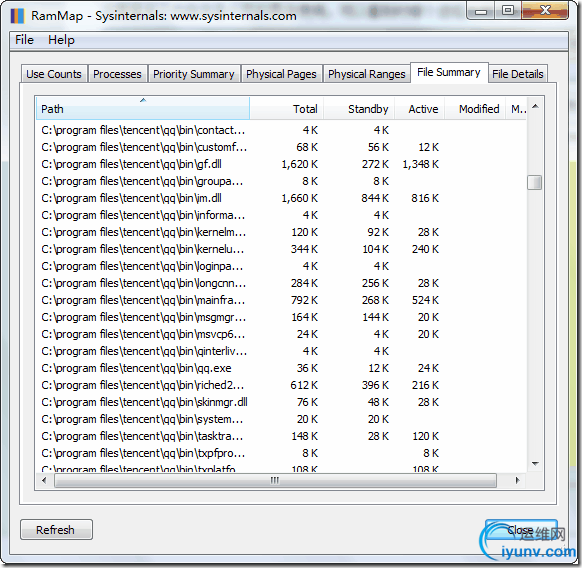Open the Help menu

click(61, 40)
